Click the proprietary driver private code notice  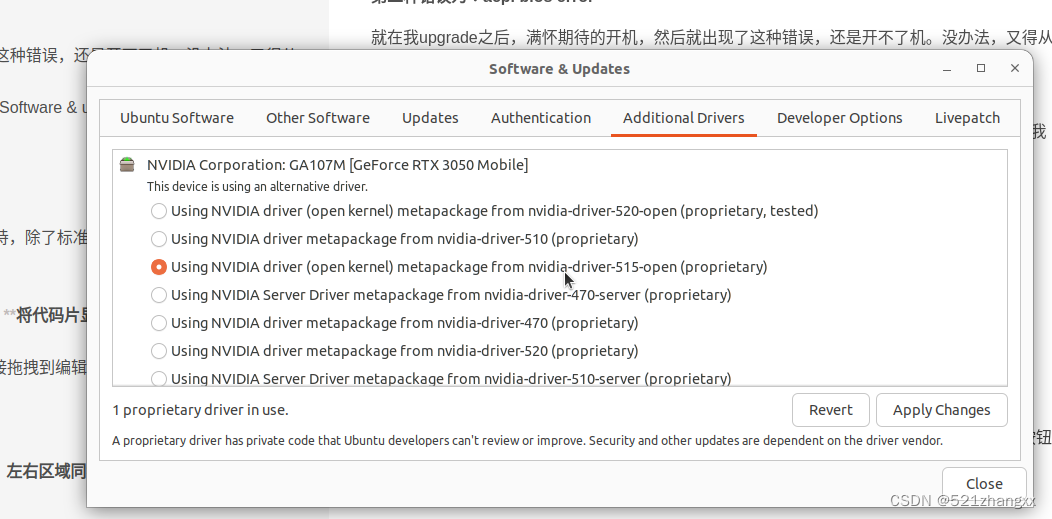point(527,441)
